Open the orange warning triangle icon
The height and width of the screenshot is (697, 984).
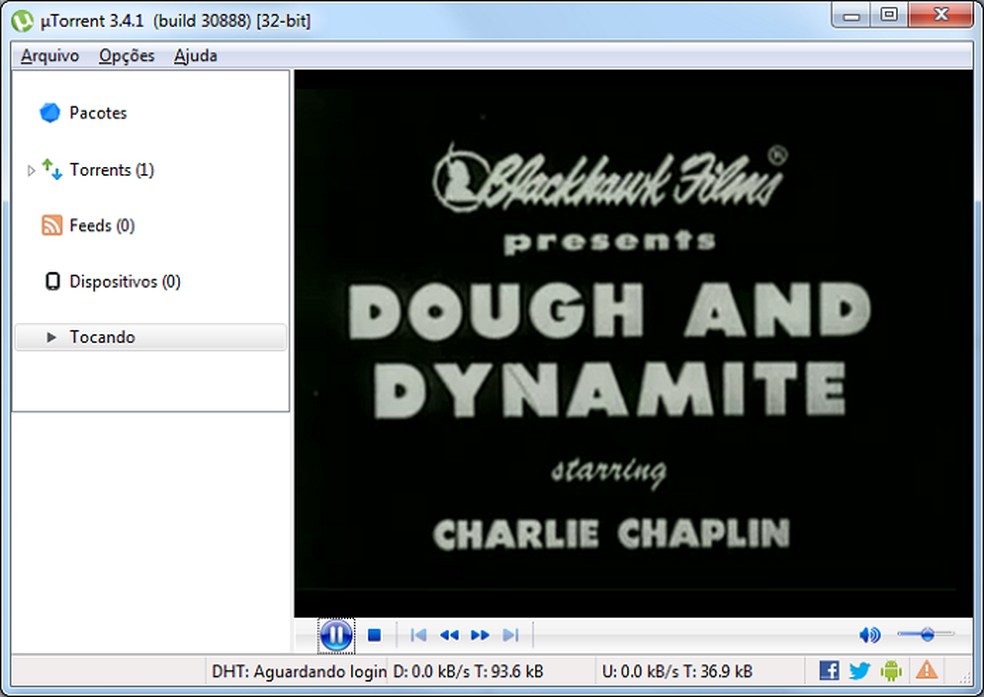click(x=926, y=670)
